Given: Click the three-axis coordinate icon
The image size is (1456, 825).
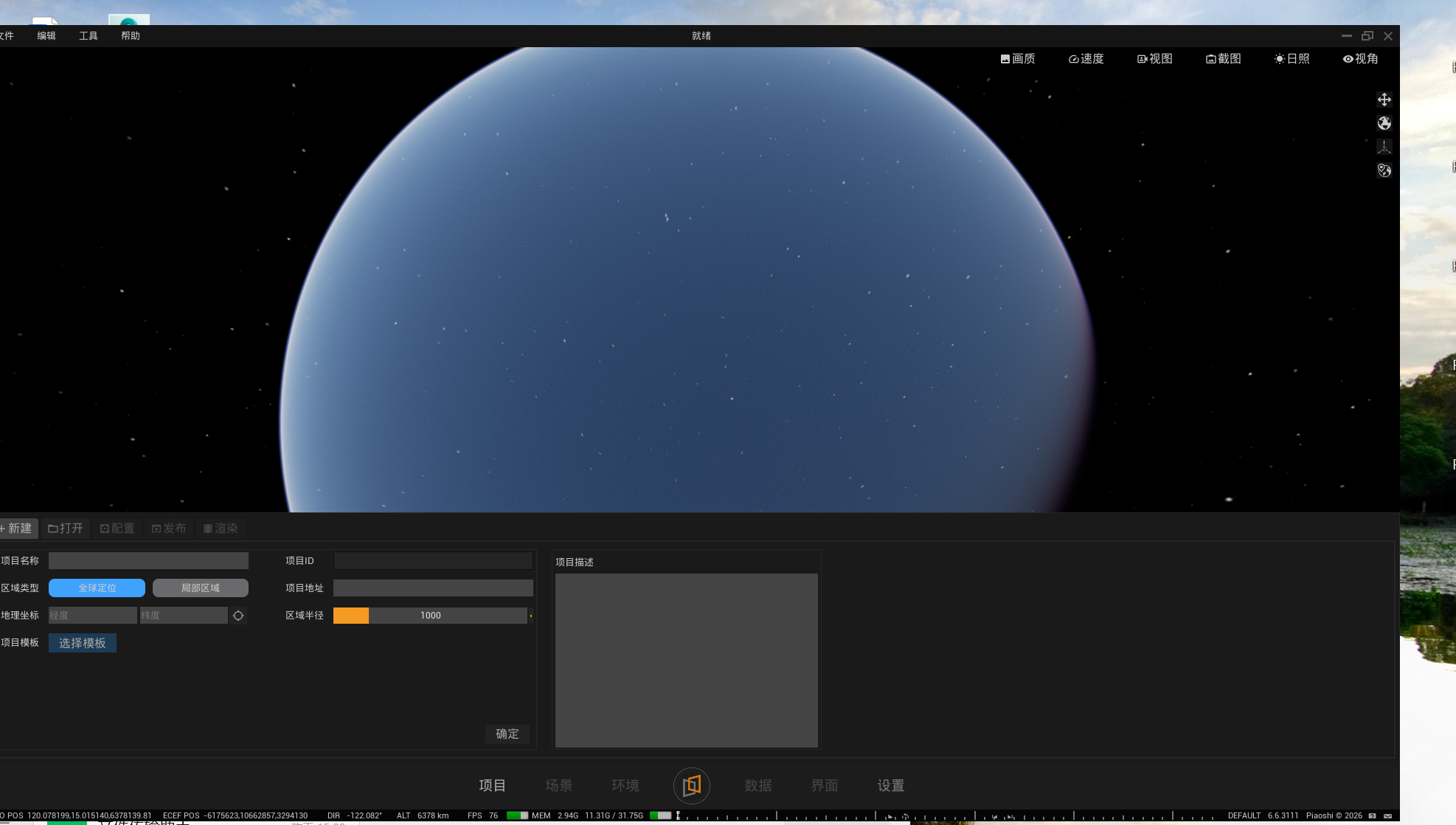Looking at the screenshot, I should (1384, 147).
